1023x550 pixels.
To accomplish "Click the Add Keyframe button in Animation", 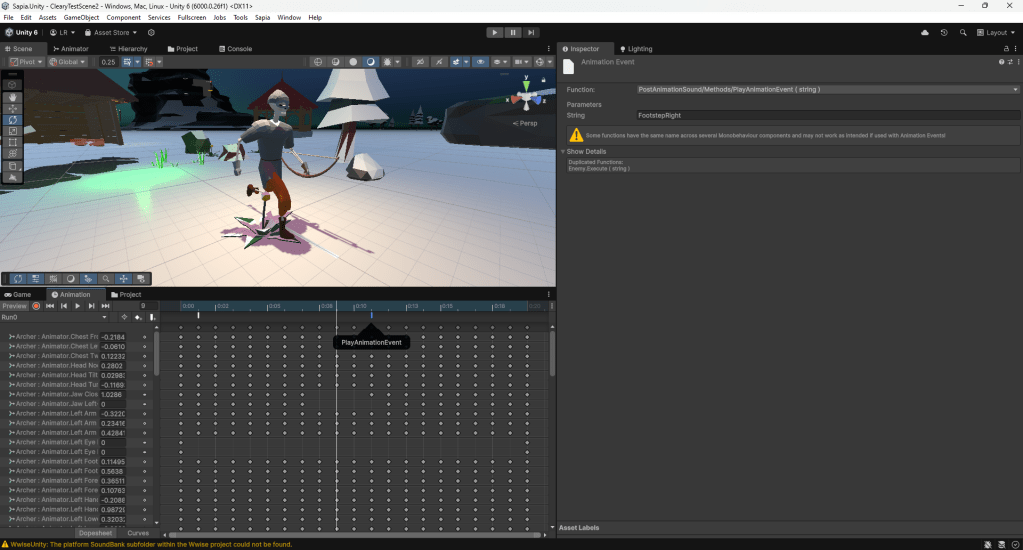I will tap(138, 317).
